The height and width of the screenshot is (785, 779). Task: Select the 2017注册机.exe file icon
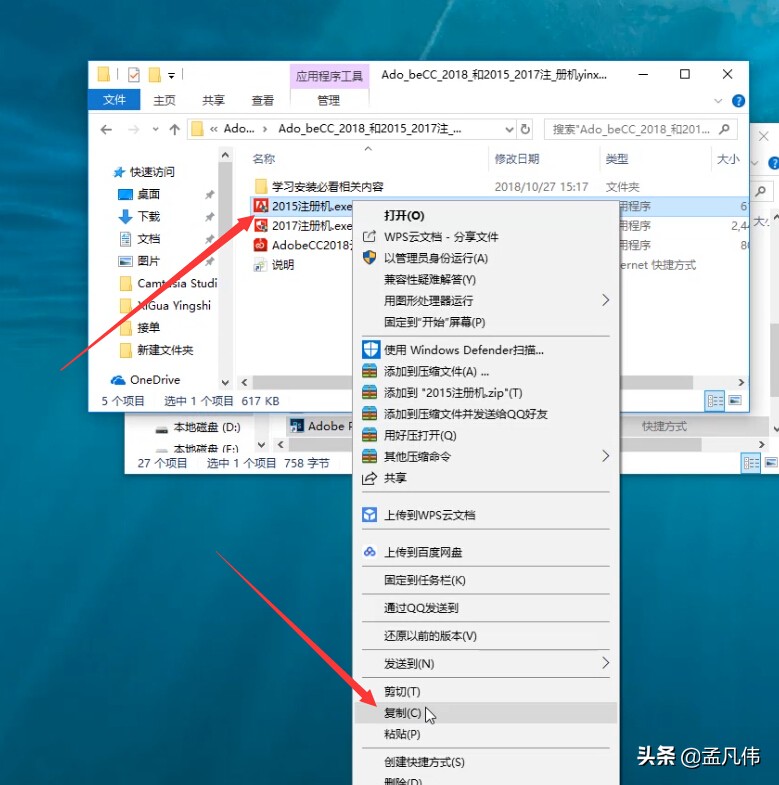[x=261, y=225]
